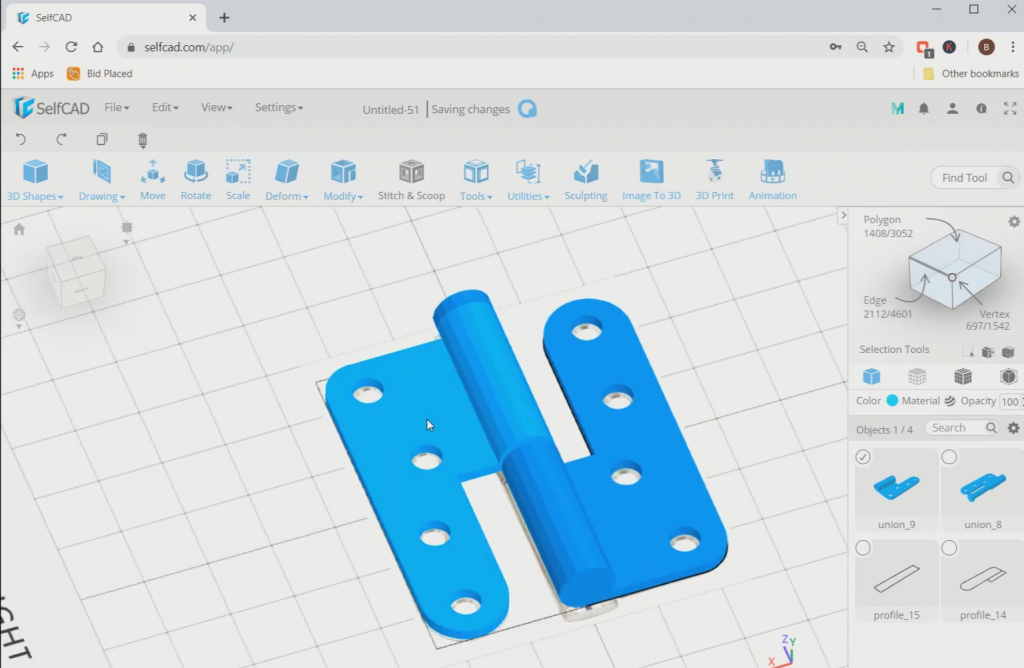
Task: Click the Undo arrow icon
Action: 21,139
